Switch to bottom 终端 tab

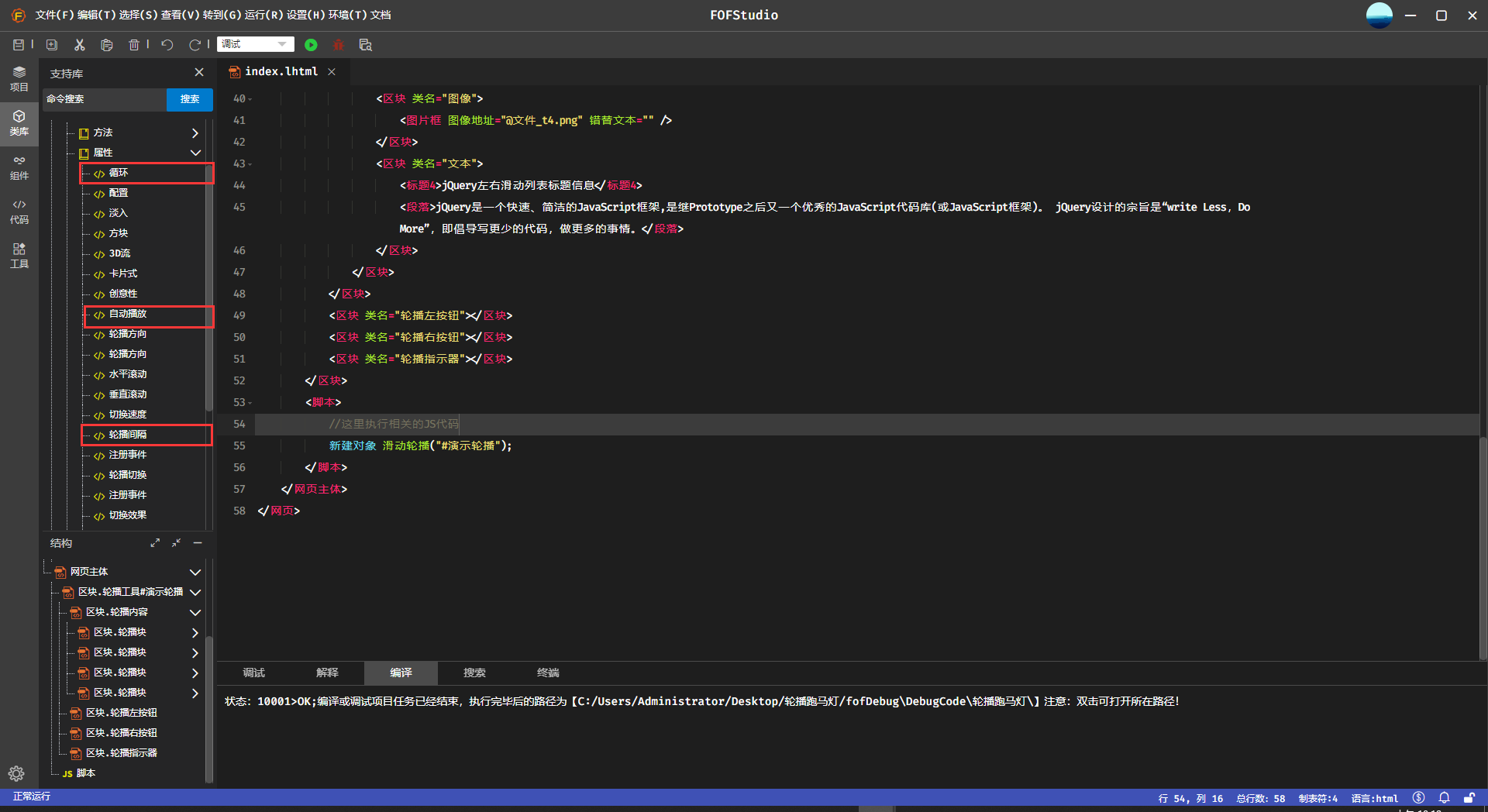pyautogui.click(x=548, y=673)
